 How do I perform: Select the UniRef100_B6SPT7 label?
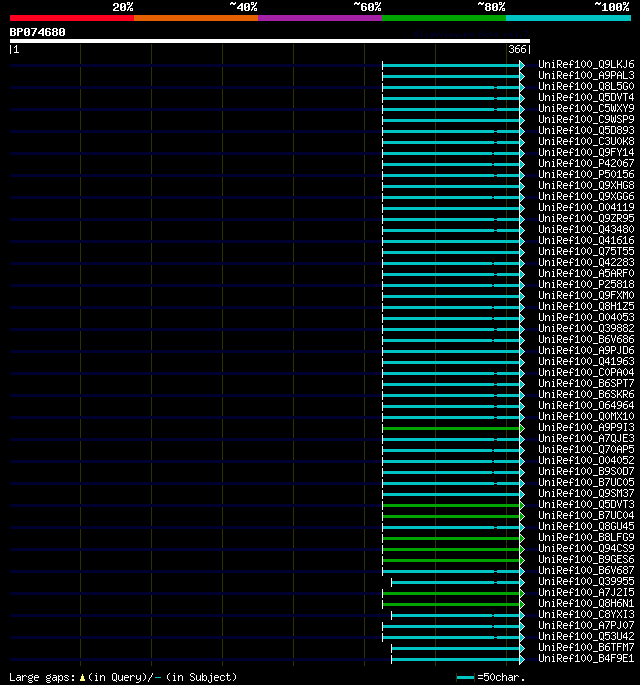tap(586, 384)
